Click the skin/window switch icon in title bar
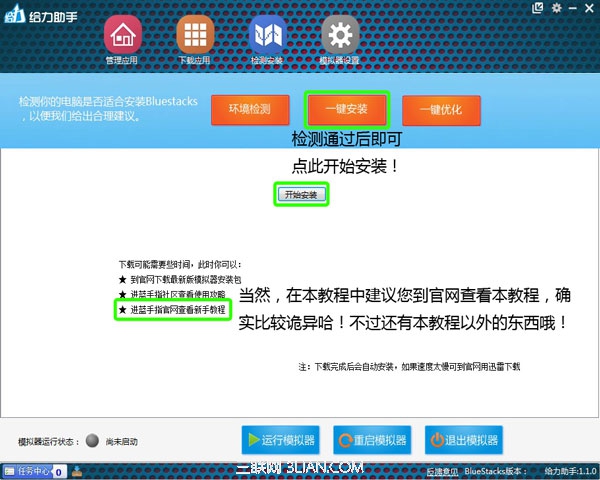Screen dimensions: 600x480 pyautogui.click(x=538, y=8)
